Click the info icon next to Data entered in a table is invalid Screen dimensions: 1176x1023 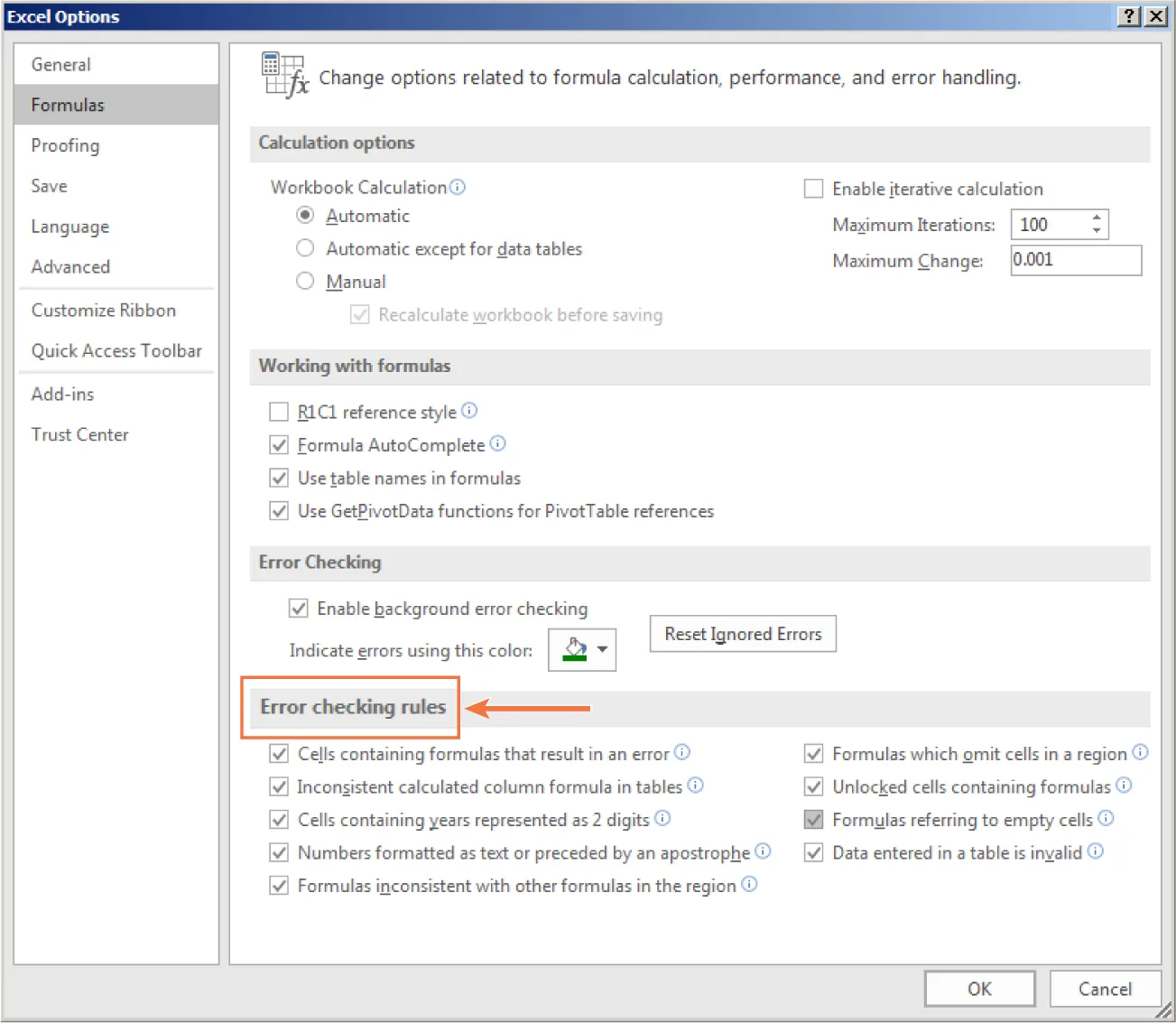(1095, 851)
